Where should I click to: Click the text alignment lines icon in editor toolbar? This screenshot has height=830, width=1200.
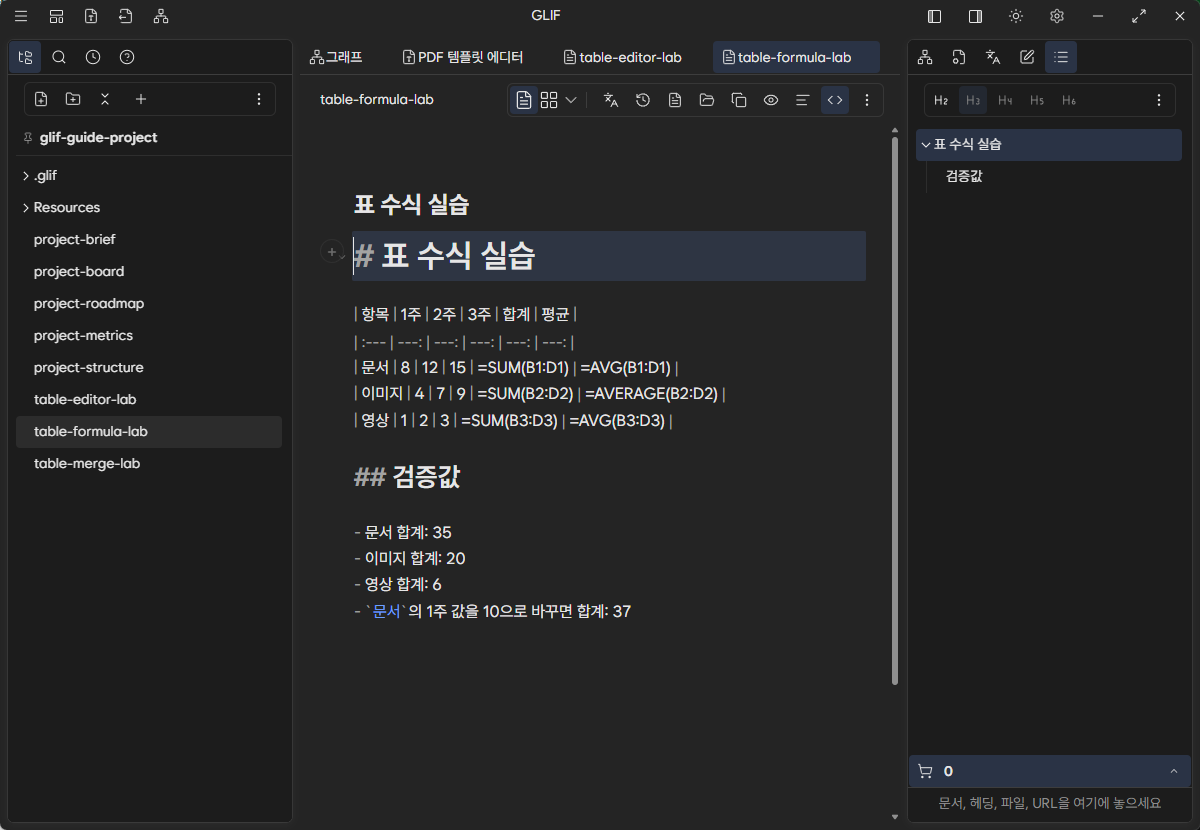tap(802, 100)
